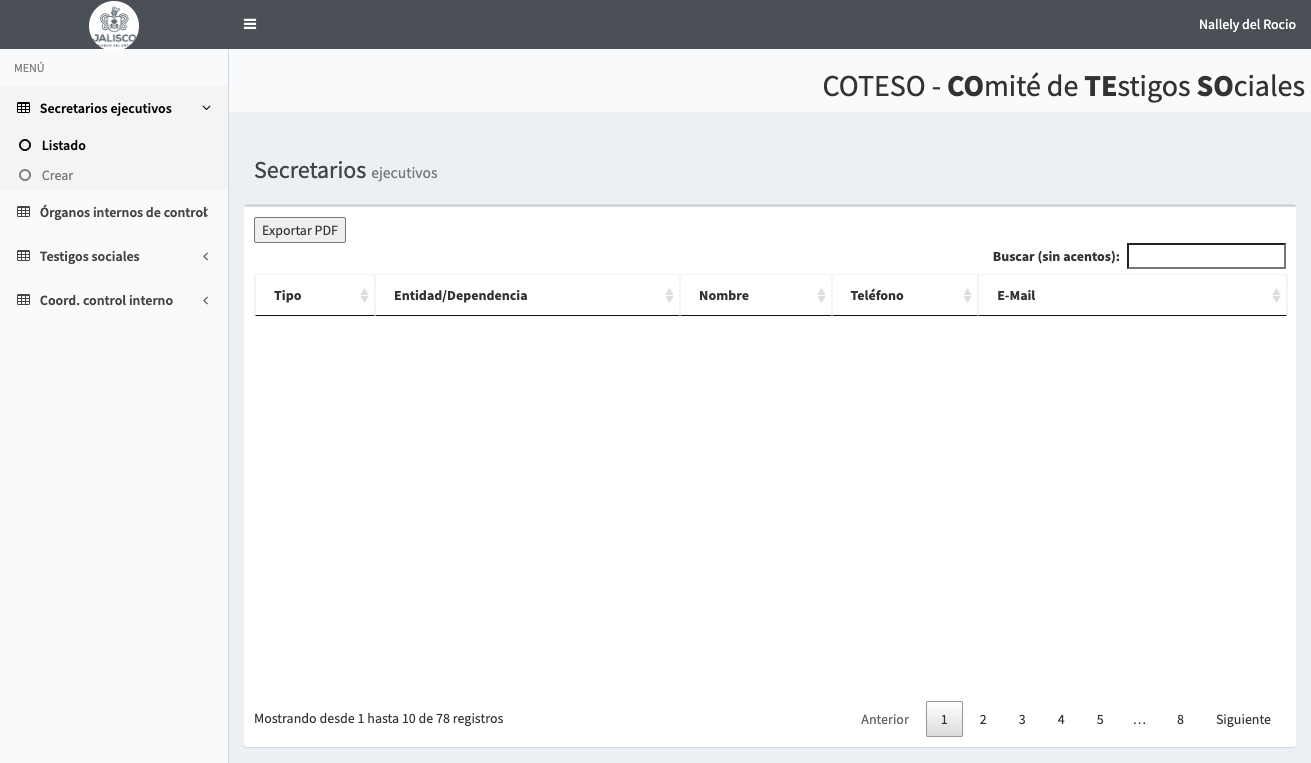This screenshot has width=1311, height=763.
Task: Open Órganos internos de control menu
Action: point(114,212)
